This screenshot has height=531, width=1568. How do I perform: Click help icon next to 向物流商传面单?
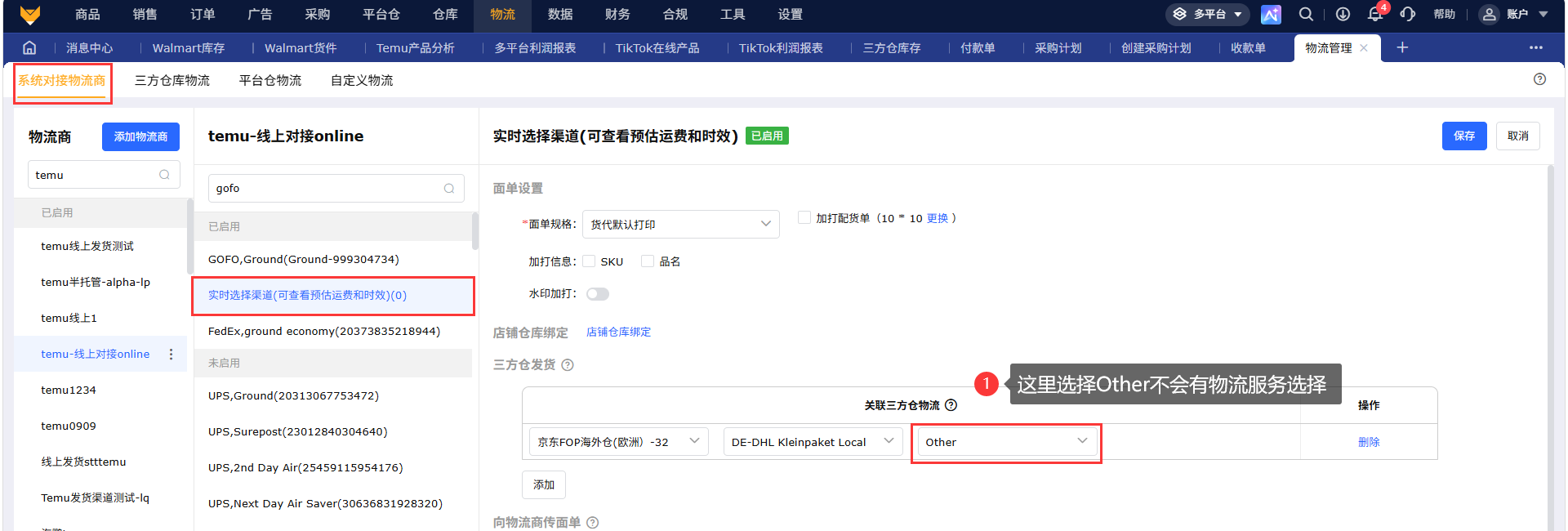point(593,523)
